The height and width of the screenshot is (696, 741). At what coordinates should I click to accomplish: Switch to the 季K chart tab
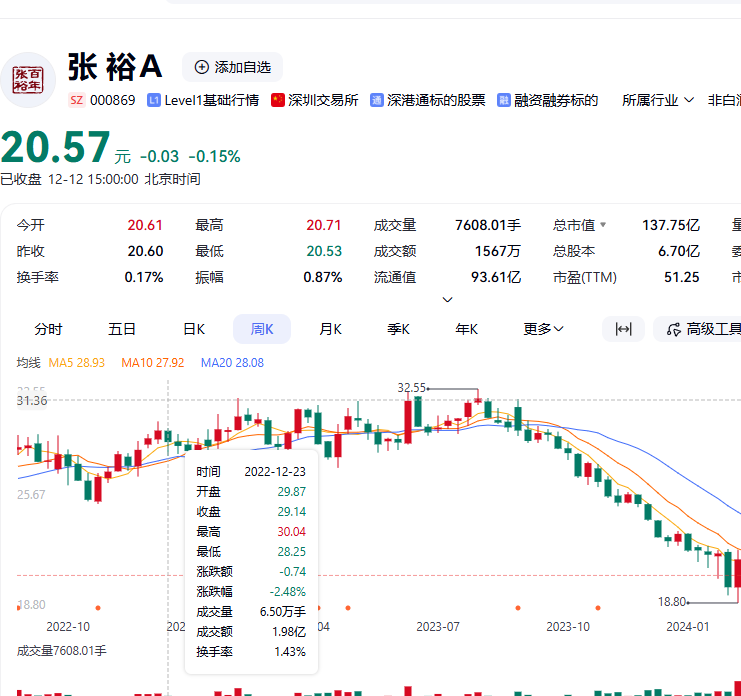(398, 329)
